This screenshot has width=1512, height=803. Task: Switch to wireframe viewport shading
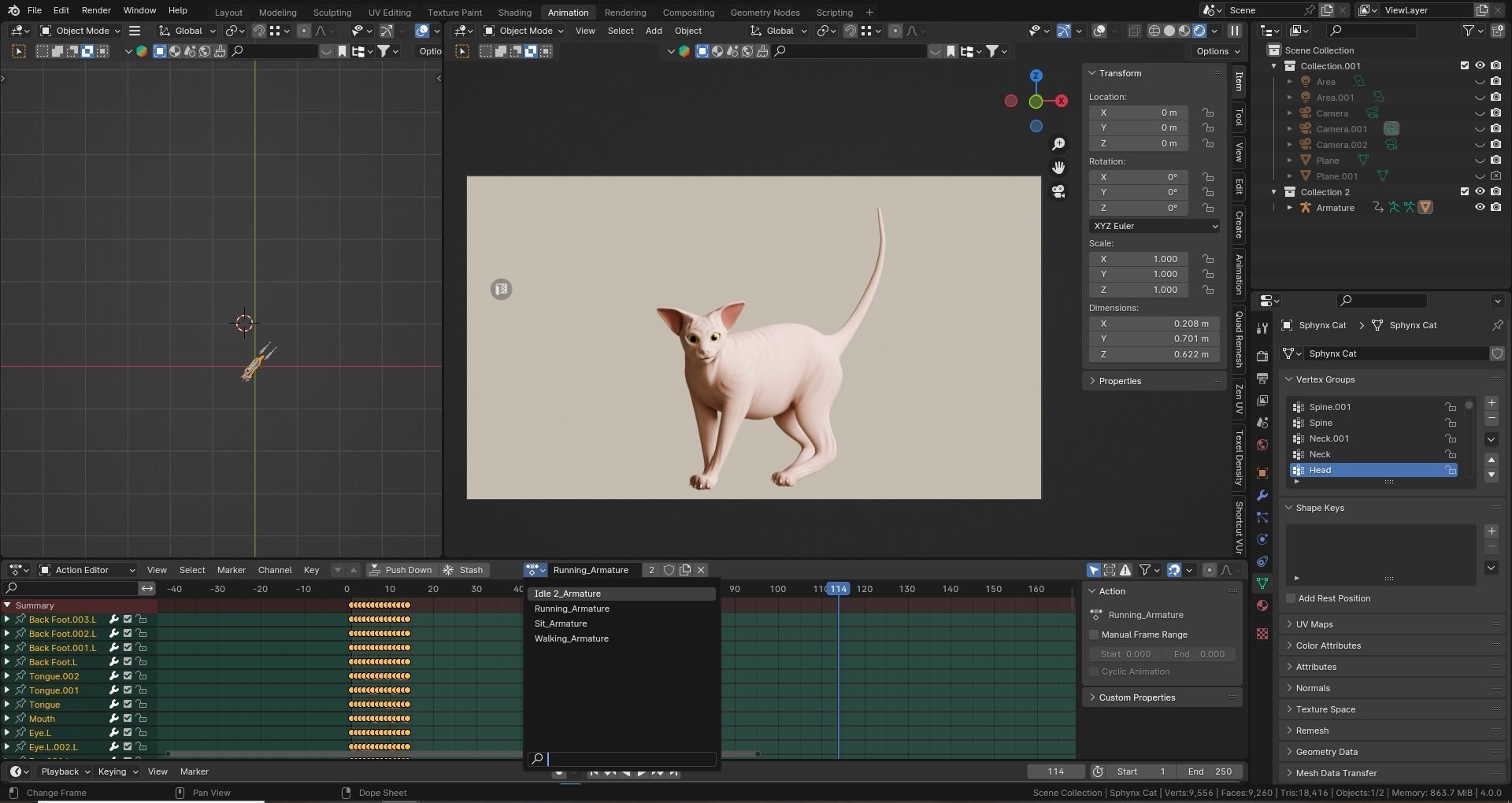[1154, 31]
